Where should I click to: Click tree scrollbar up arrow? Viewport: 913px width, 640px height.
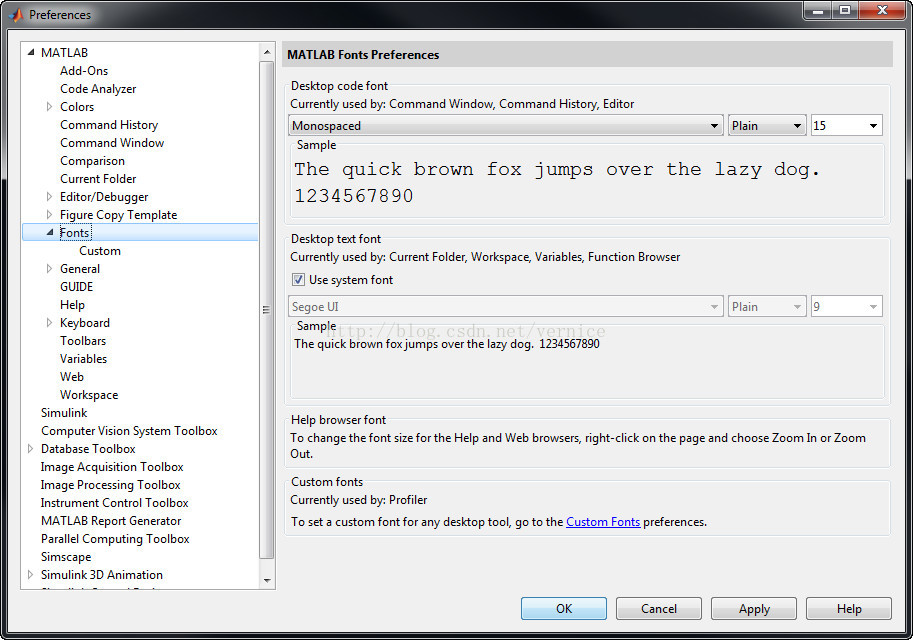tap(267, 52)
